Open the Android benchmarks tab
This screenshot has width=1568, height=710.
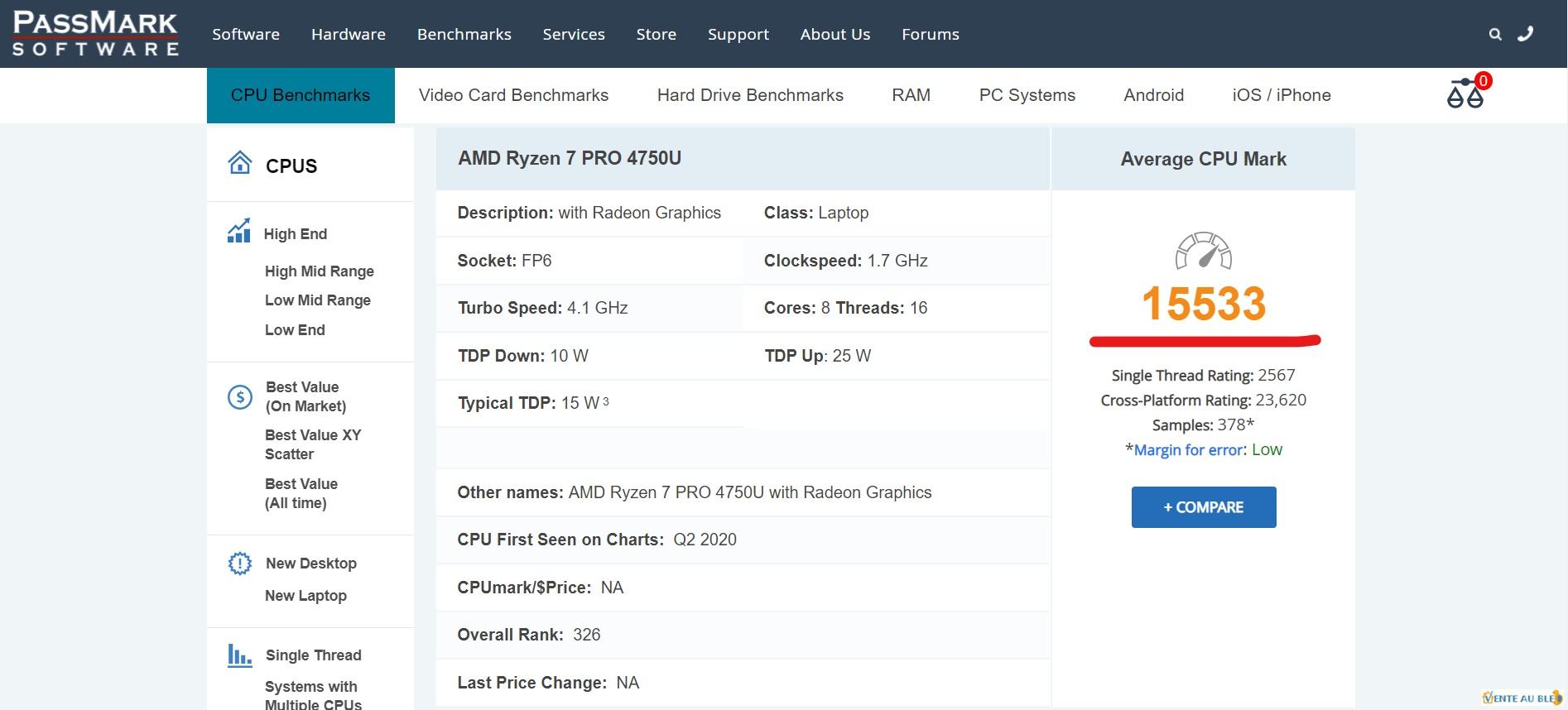tap(1153, 95)
